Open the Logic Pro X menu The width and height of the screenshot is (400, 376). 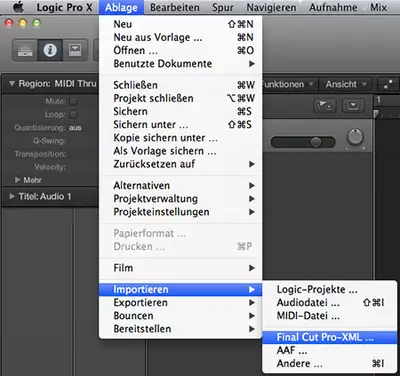click(64, 7)
